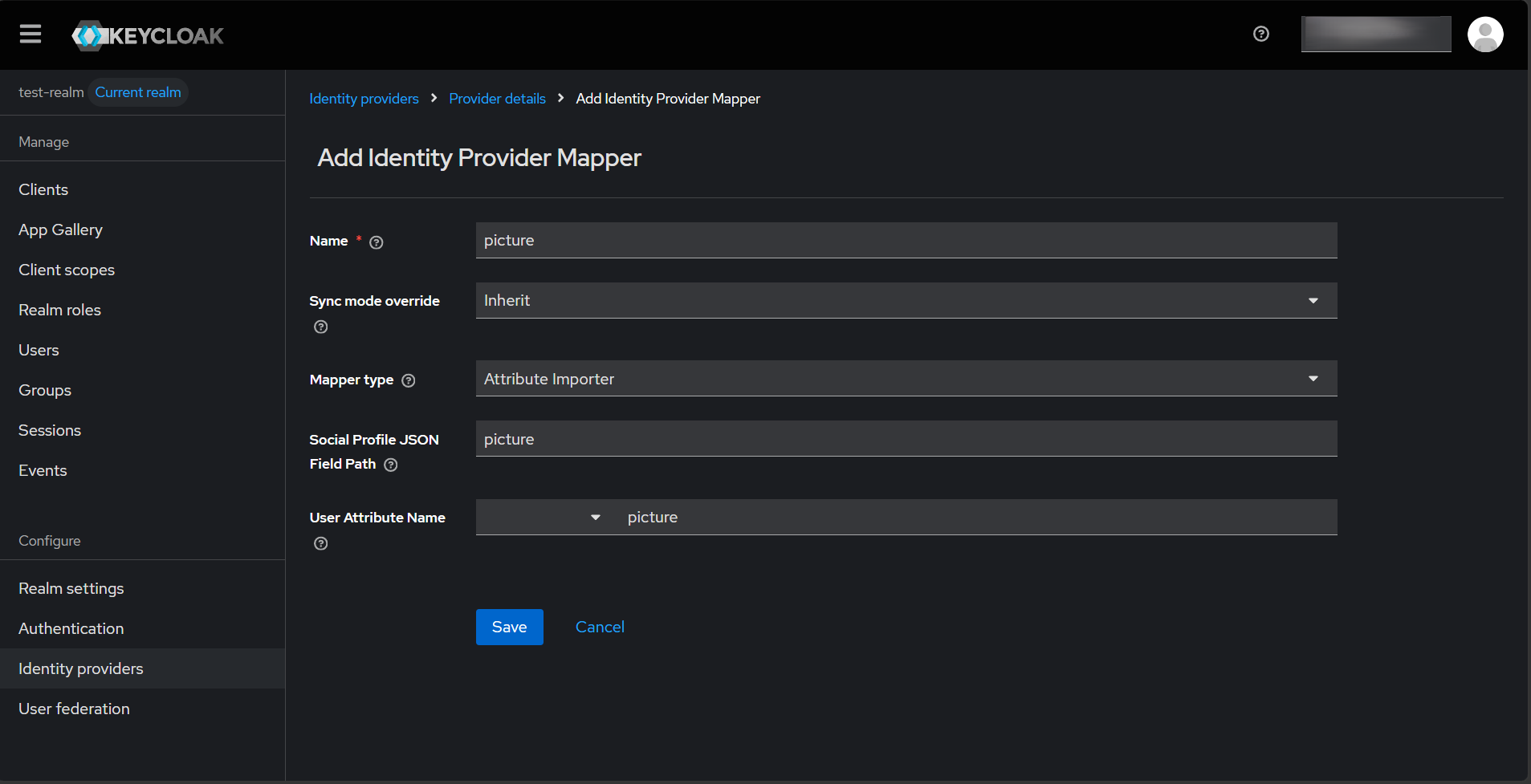Follow Identity providers breadcrumb link
Screen dimensions: 1531x784
364,99
